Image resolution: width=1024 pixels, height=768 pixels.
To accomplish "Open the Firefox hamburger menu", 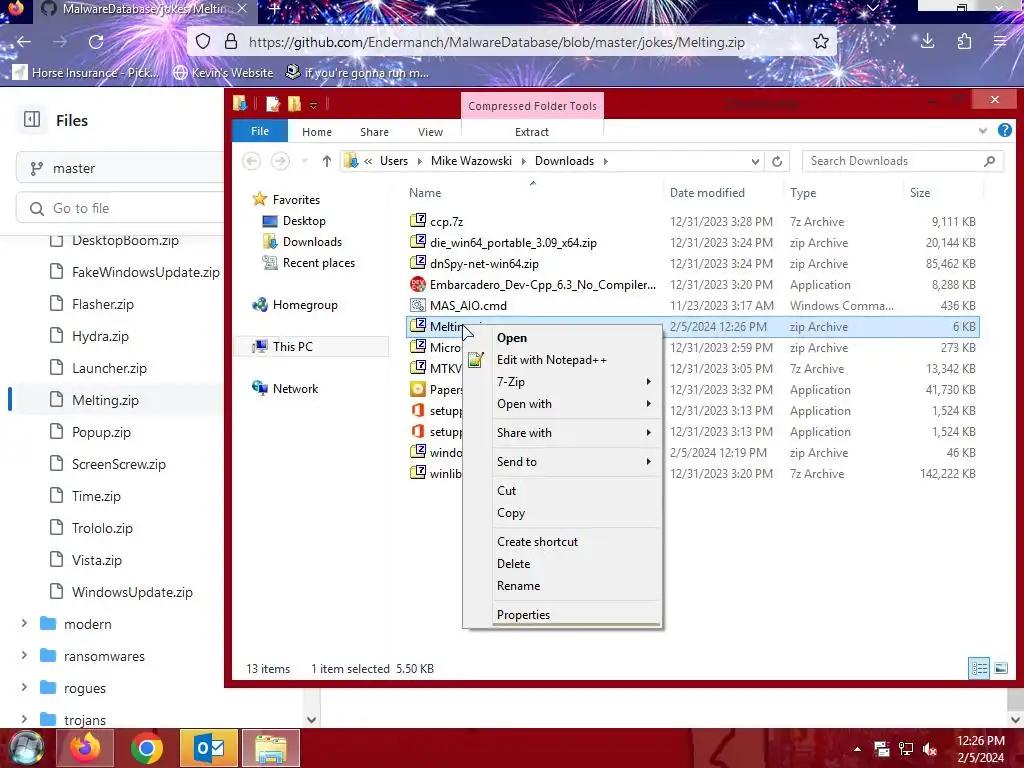I will coord(1000,42).
